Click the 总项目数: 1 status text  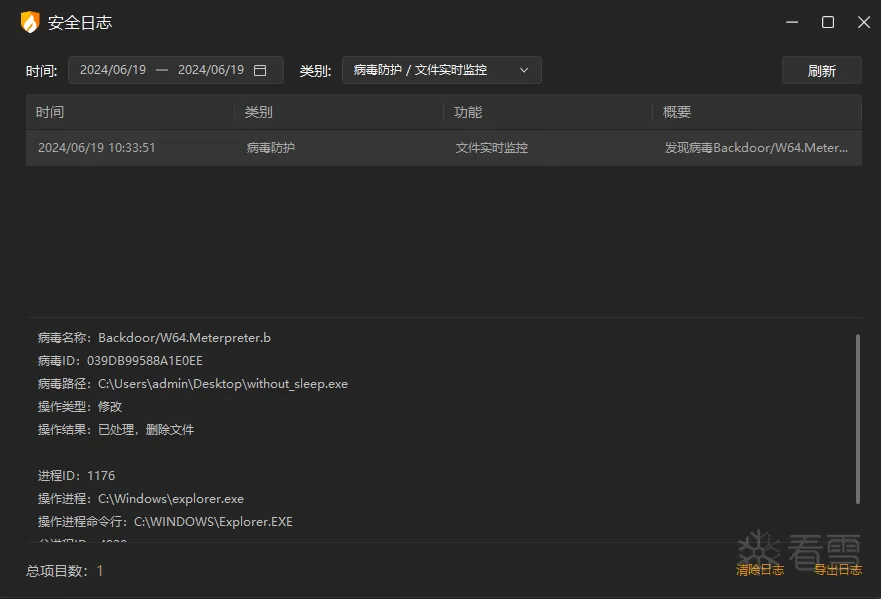65,571
